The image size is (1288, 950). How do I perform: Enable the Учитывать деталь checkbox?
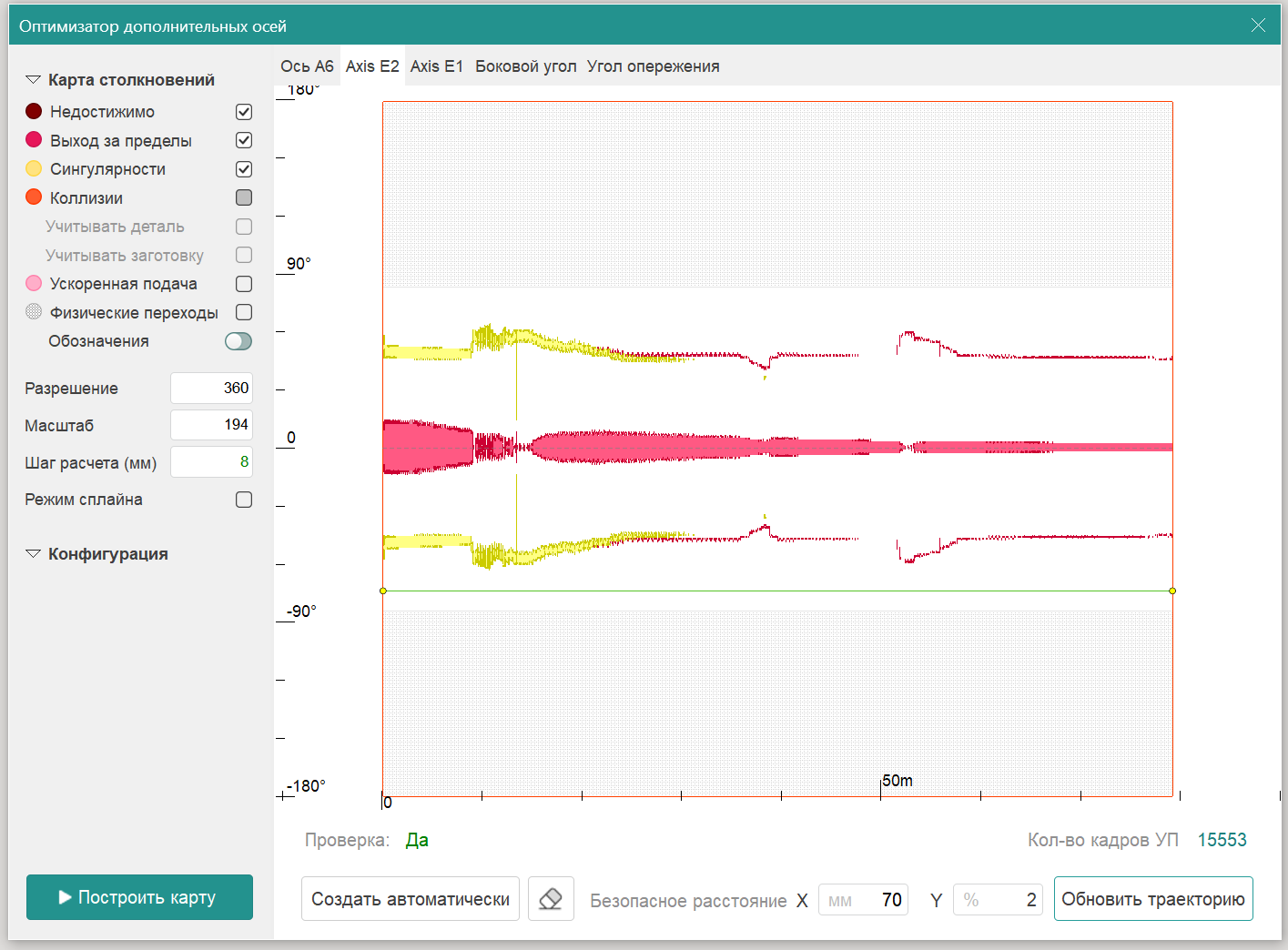(x=244, y=227)
